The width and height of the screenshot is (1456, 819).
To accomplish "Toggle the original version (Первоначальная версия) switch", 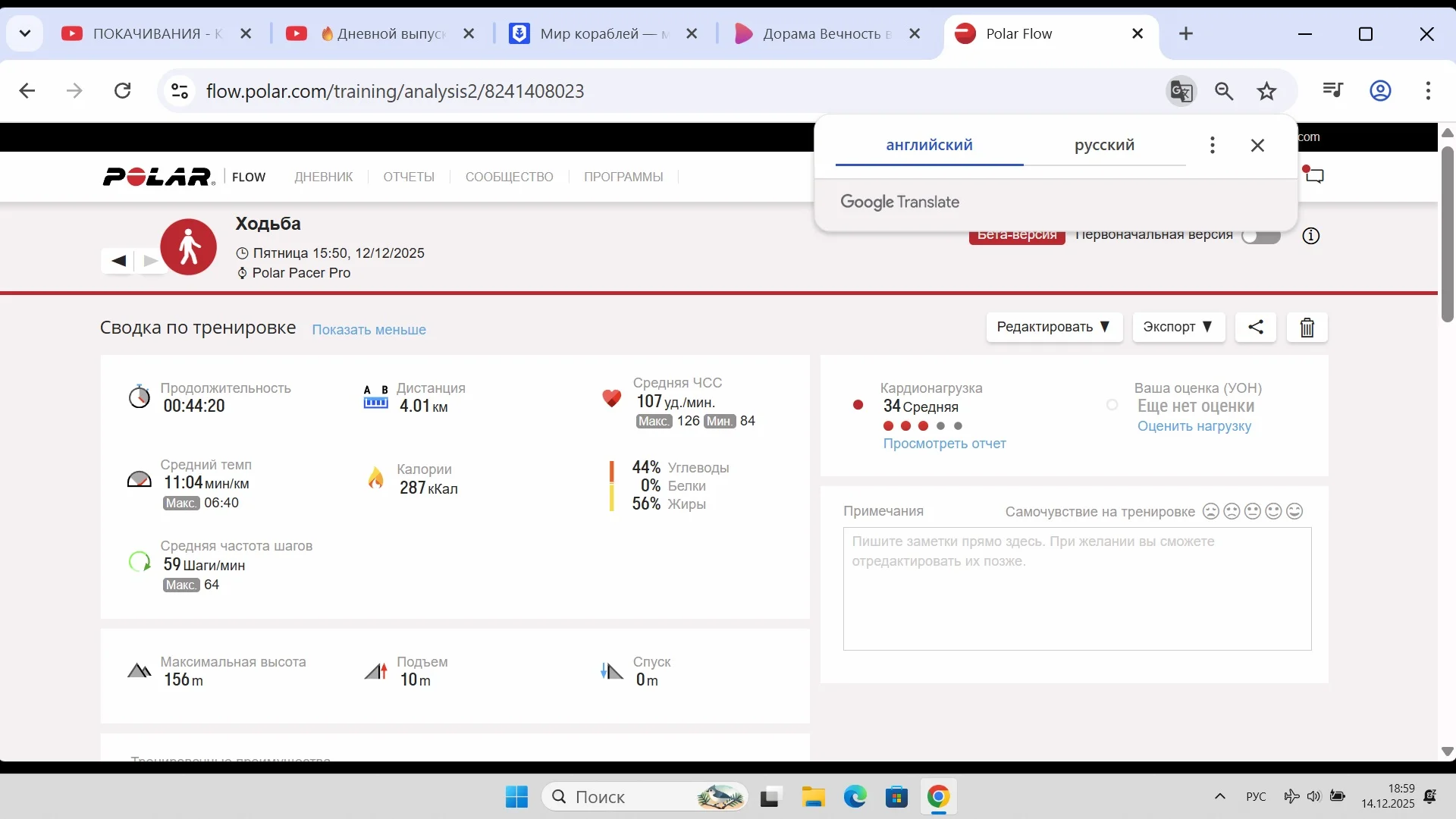I will click(x=1261, y=236).
